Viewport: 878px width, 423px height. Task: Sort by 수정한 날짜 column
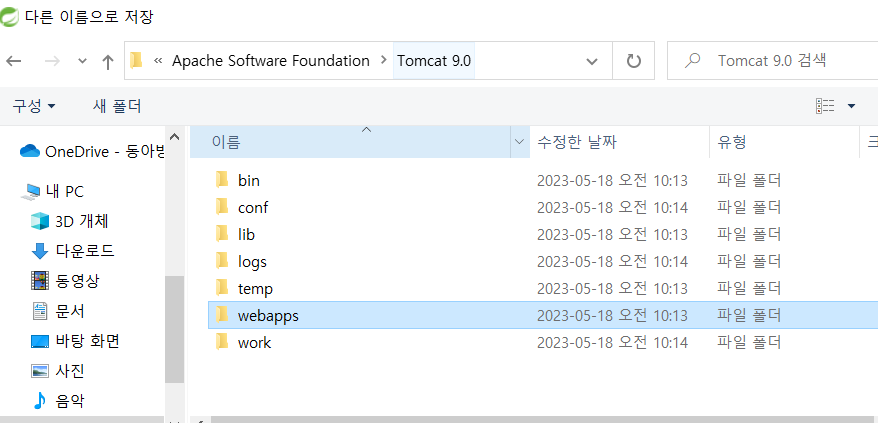tap(619, 142)
